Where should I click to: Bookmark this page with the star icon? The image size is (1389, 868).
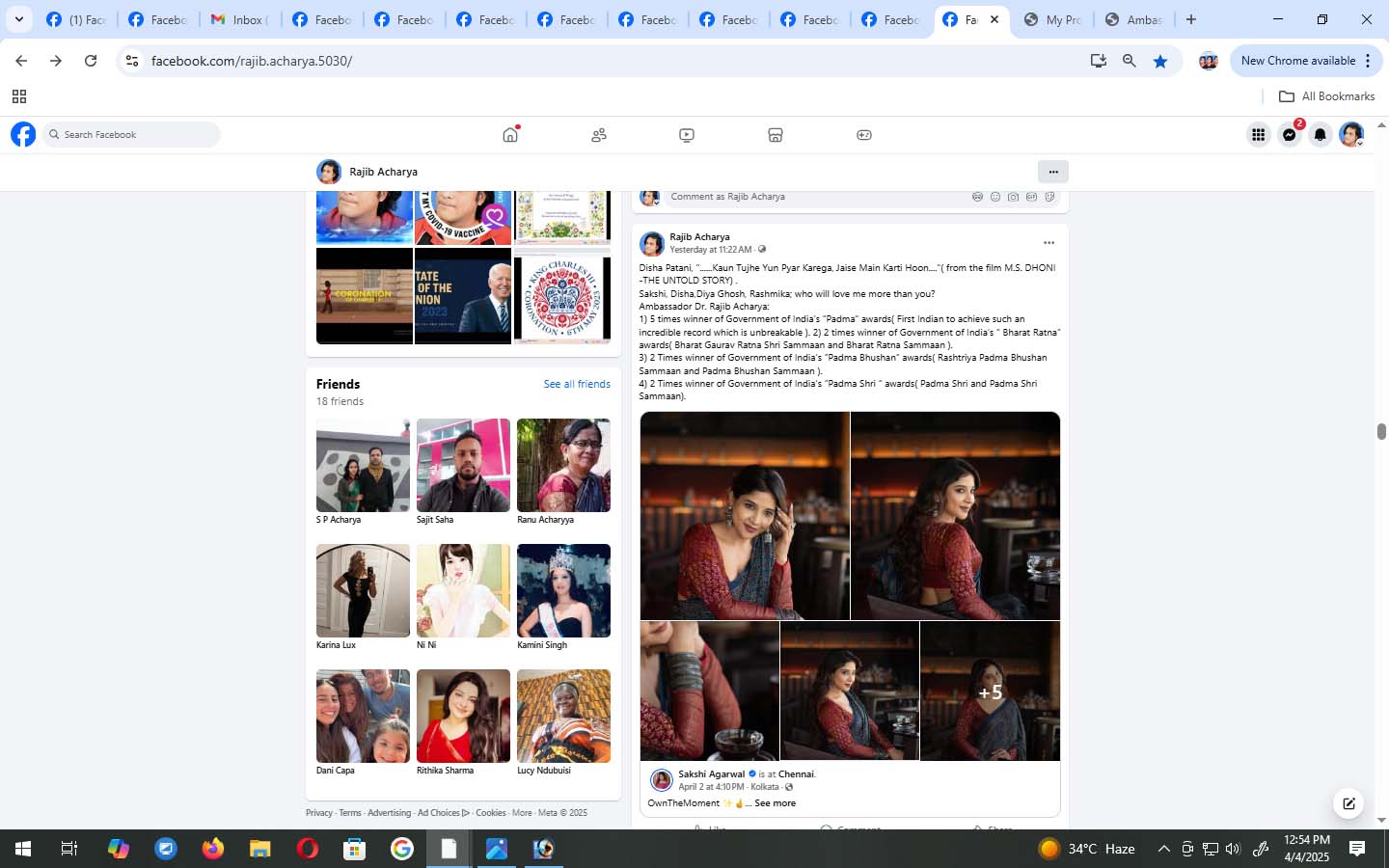(1160, 61)
